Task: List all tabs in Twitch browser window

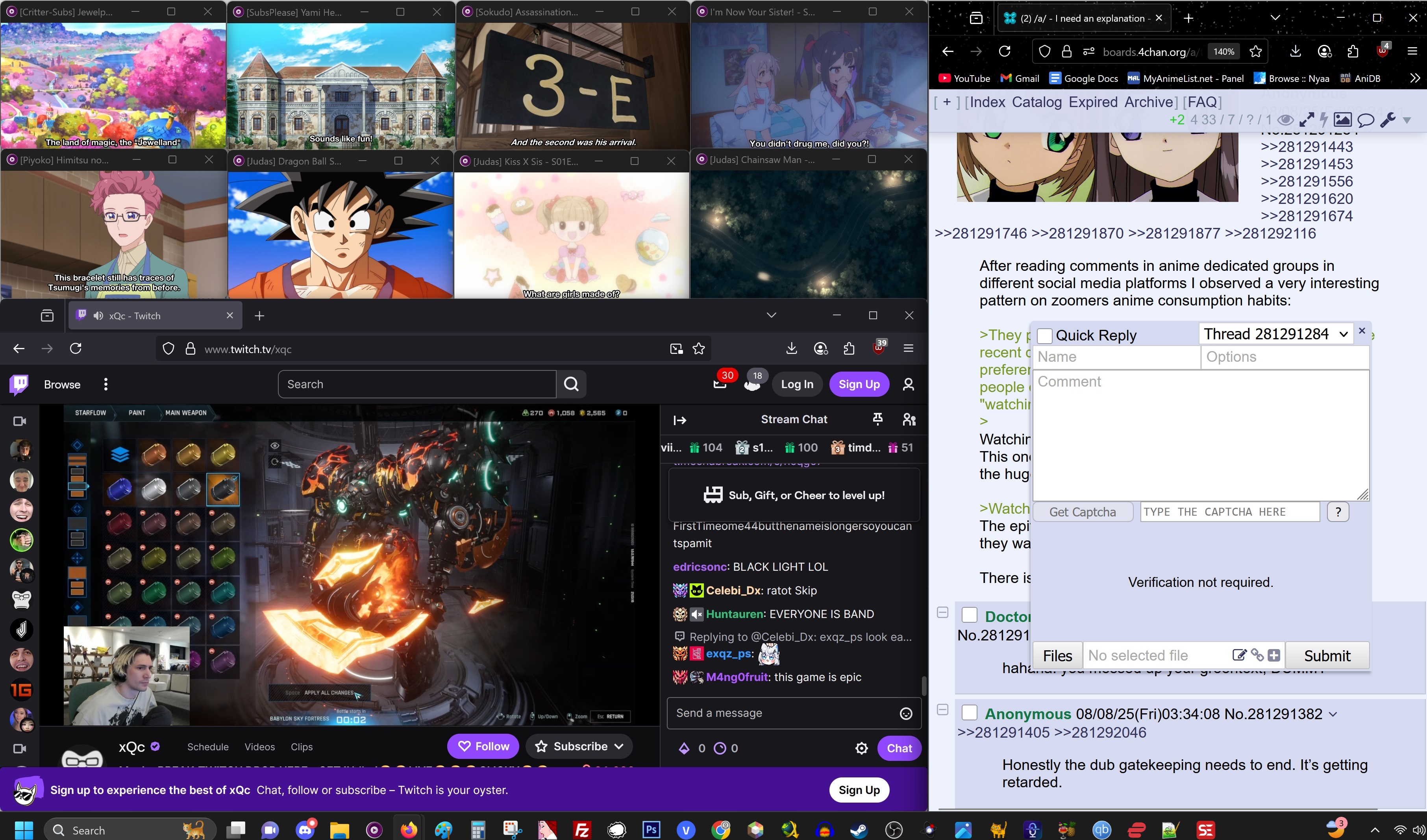Action: tap(771, 315)
